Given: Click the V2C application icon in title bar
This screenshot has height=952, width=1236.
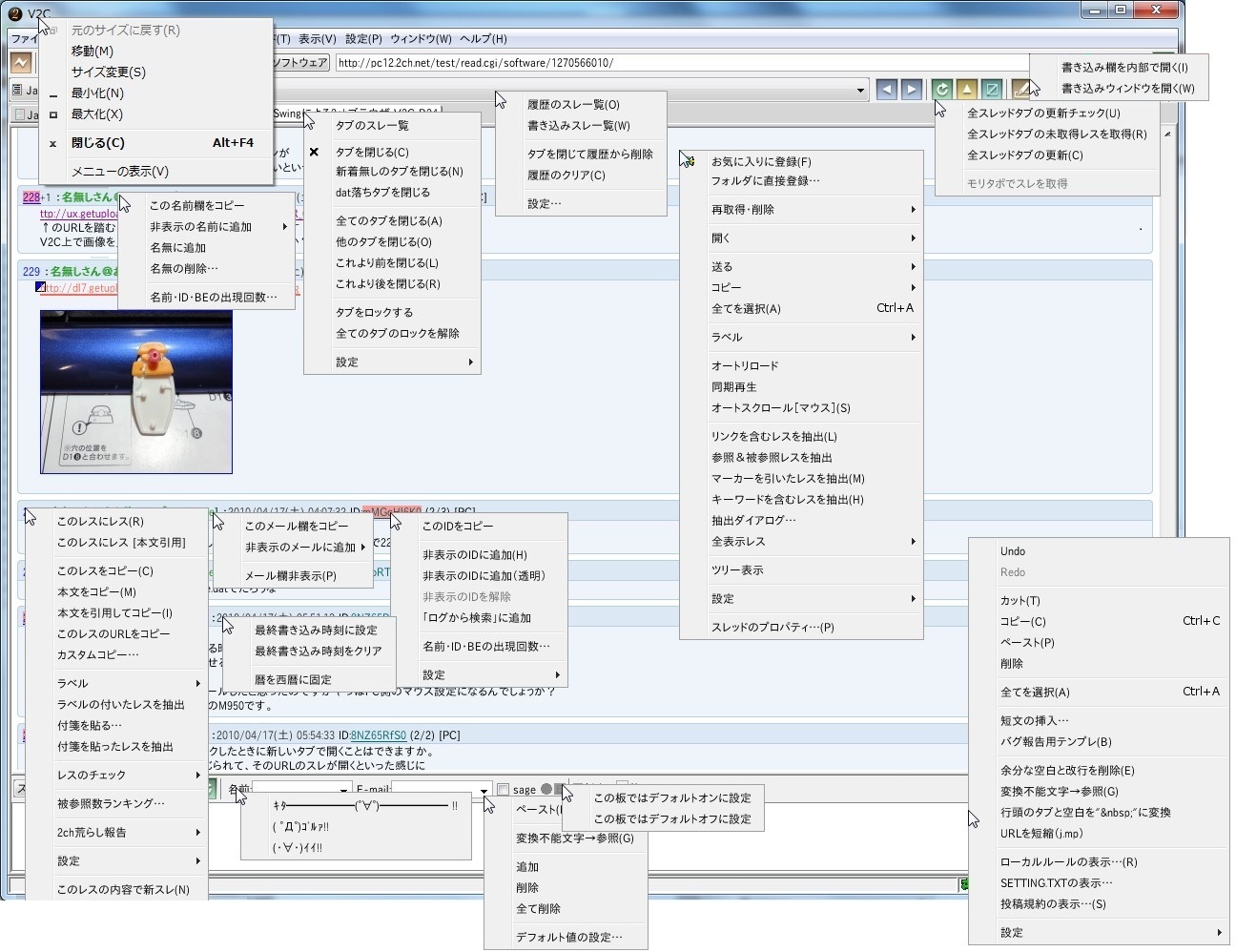Looking at the screenshot, I should coord(15,13).
